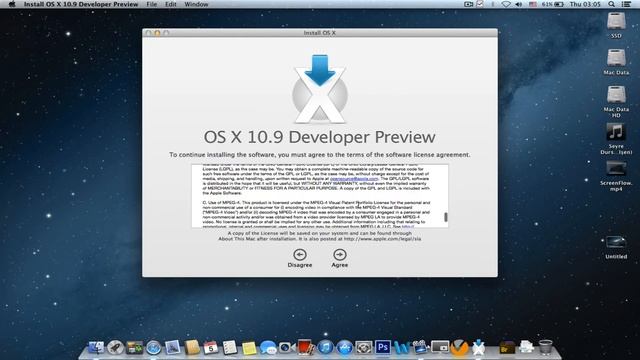Screen dimensions: 640x360
Task: Open Launchpad from the Dock
Action: [x=115, y=347]
